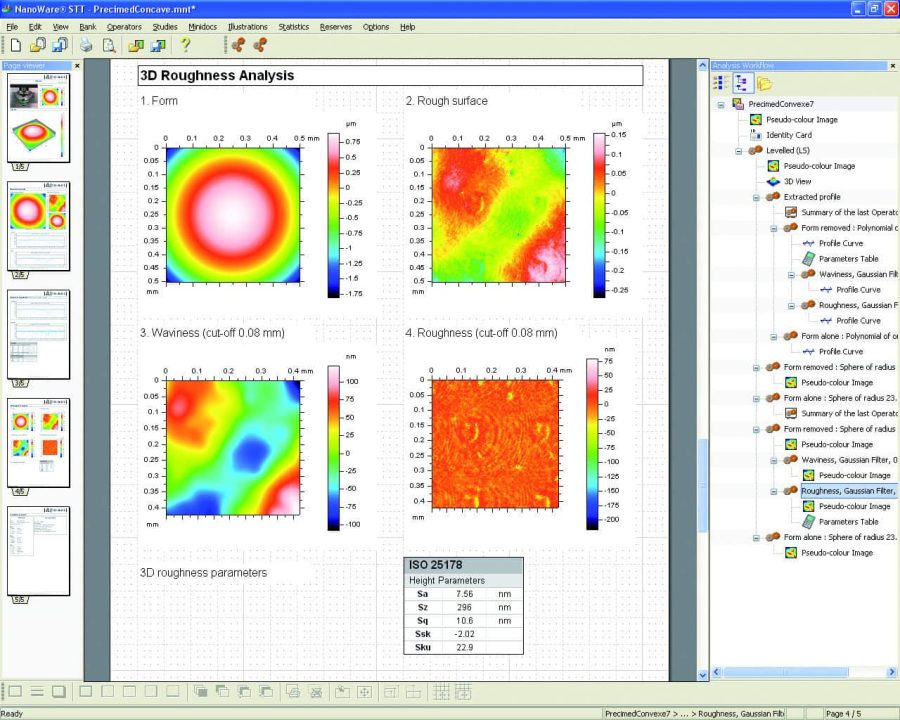The height and width of the screenshot is (720, 900).
Task: Toggle the grid display icon in bottom toolbar
Action: [x=440, y=691]
